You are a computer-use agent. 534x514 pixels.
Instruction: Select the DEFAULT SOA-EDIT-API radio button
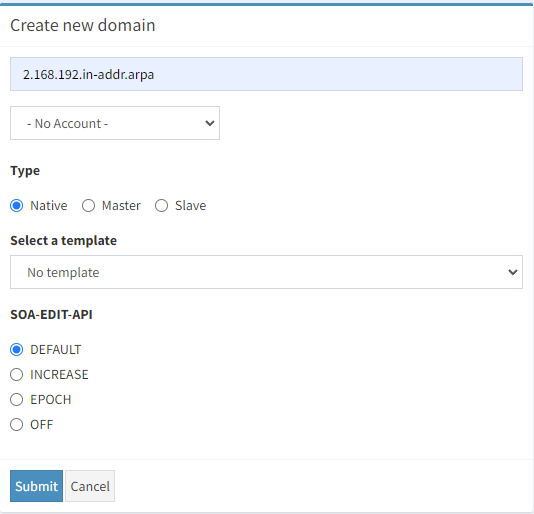[x=17, y=350]
